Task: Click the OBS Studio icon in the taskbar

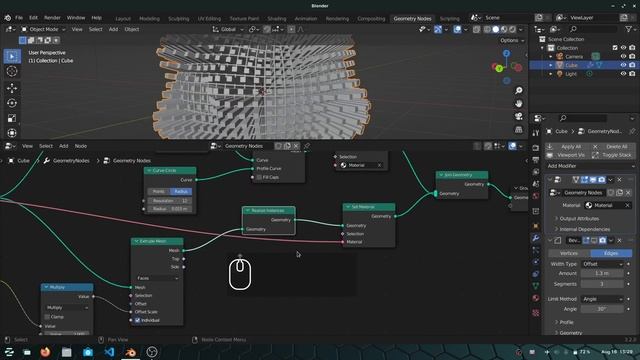Action: pos(152,352)
